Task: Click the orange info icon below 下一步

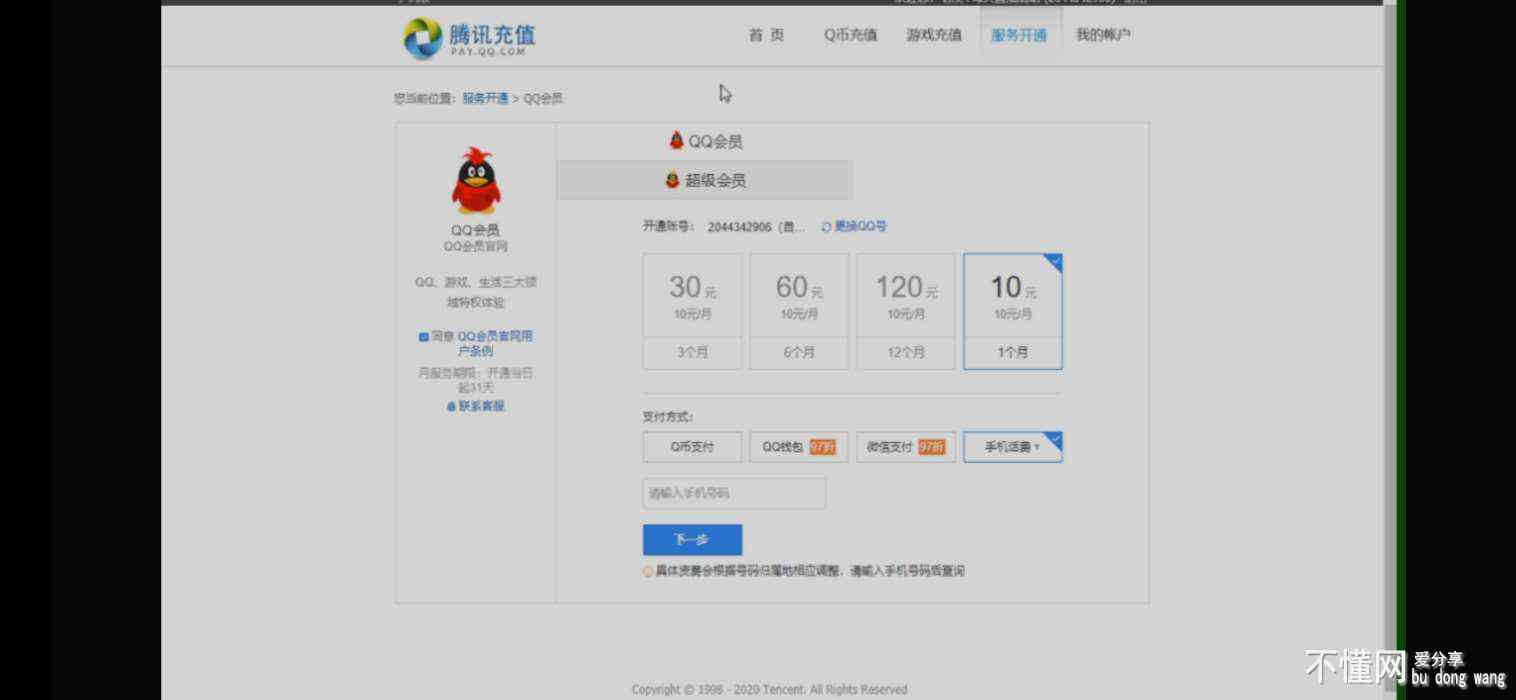Action: click(648, 572)
